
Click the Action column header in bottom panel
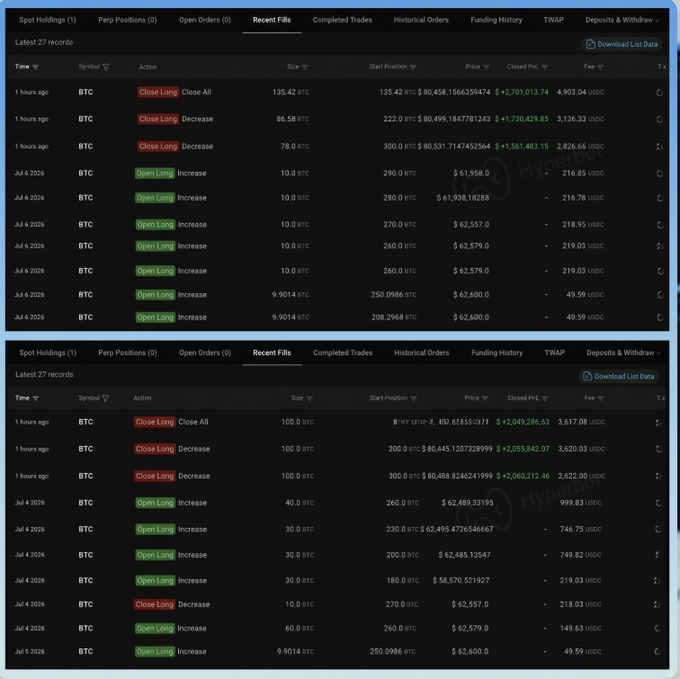[x=142, y=398]
